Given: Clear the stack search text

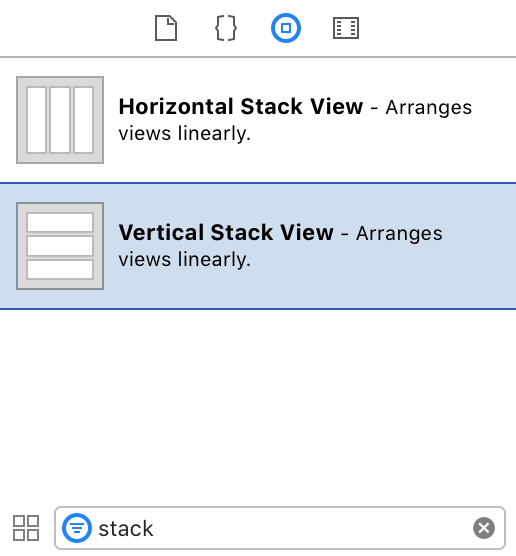Looking at the screenshot, I should click(484, 528).
